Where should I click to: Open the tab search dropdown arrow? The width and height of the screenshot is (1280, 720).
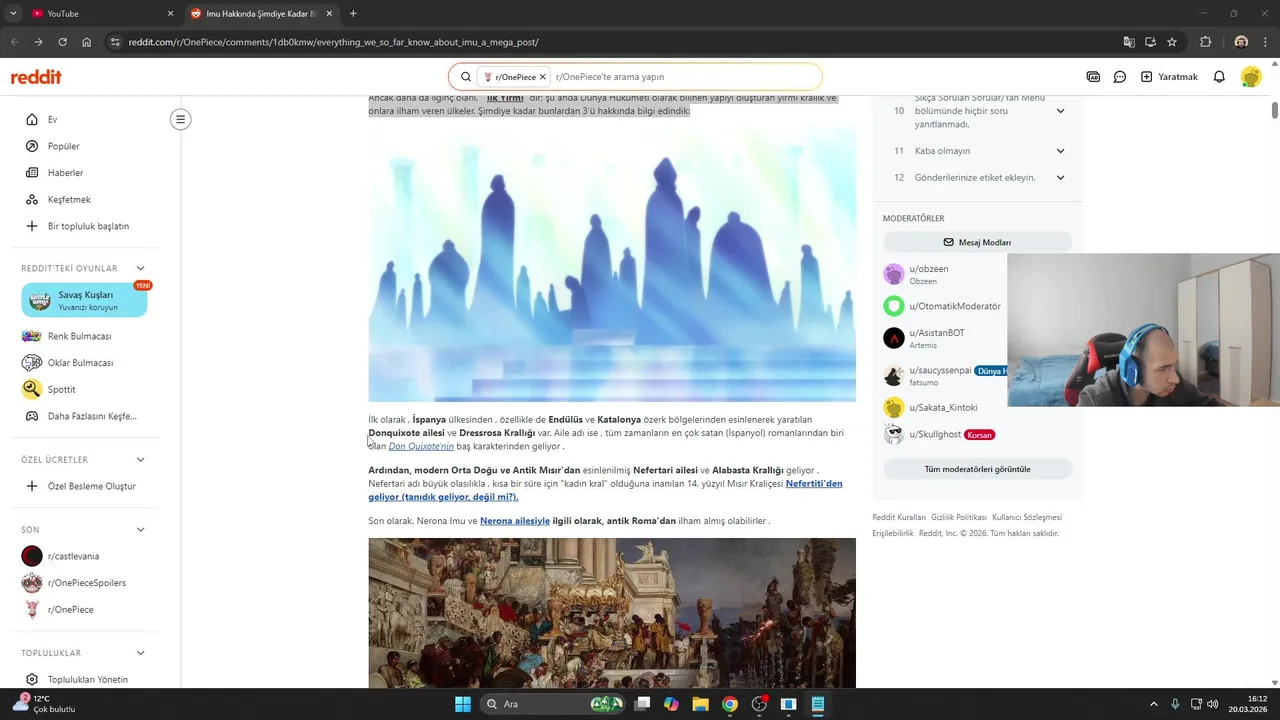[x=12, y=14]
